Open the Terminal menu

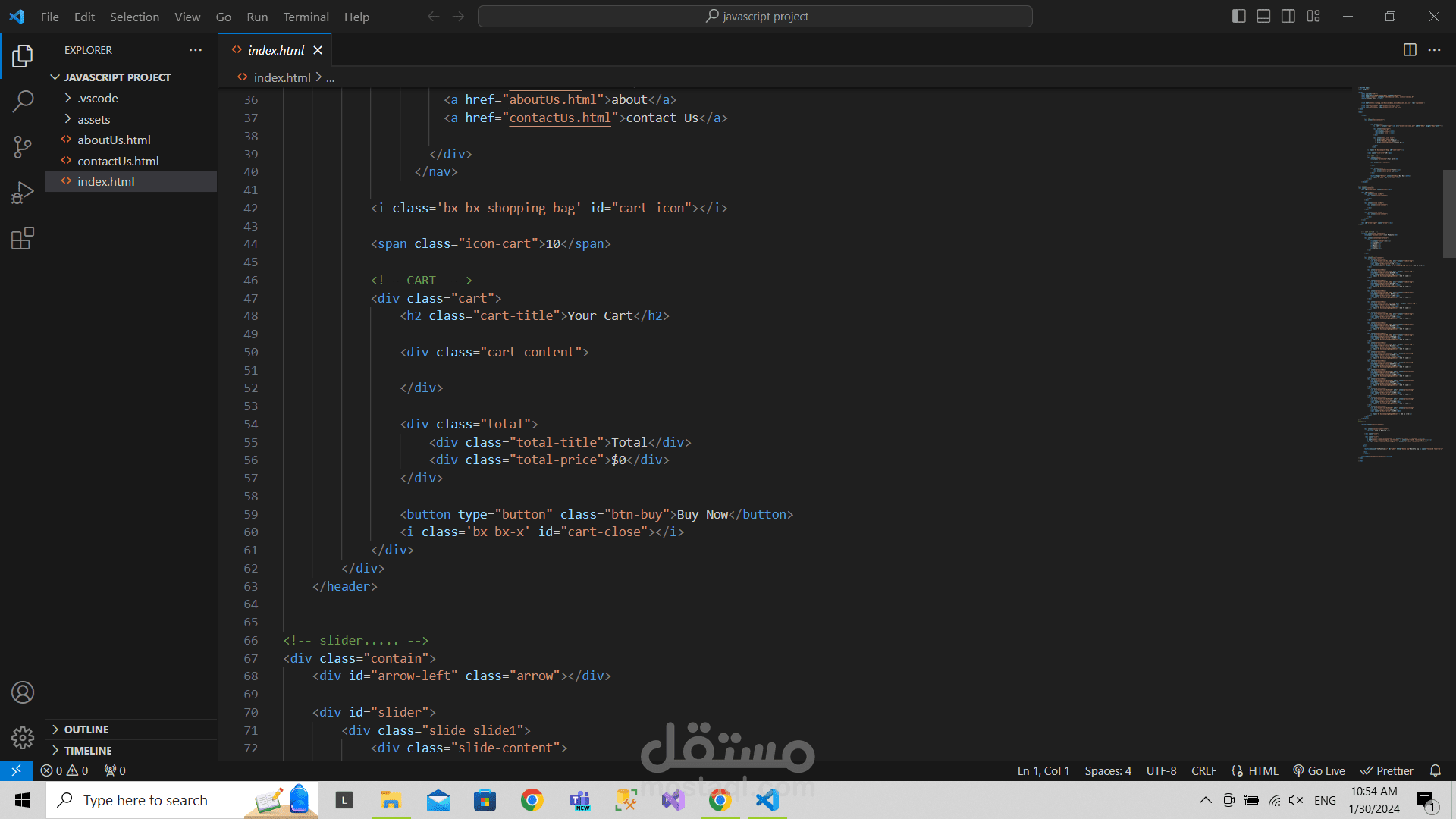[x=306, y=17]
